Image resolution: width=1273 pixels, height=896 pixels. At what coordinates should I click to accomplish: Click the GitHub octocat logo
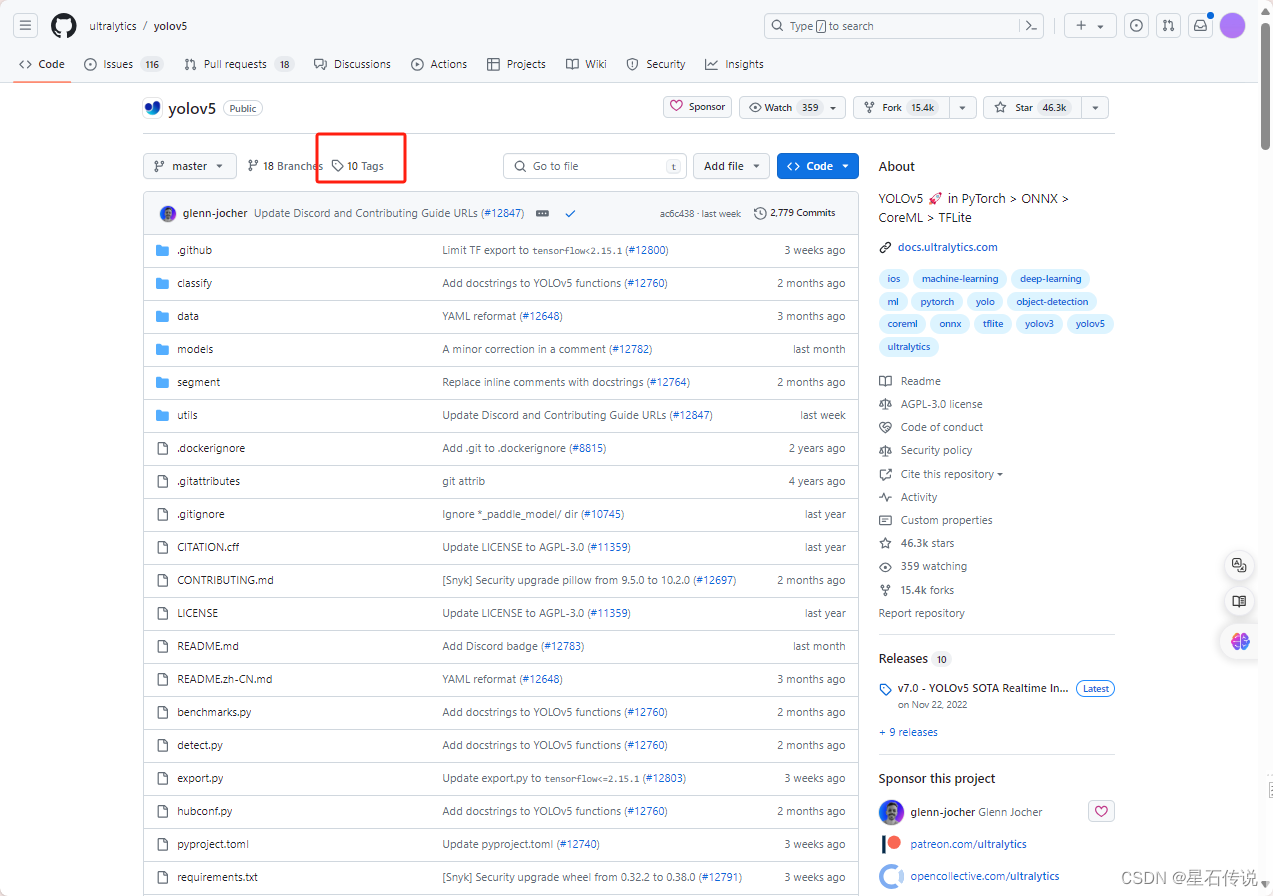[64, 26]
